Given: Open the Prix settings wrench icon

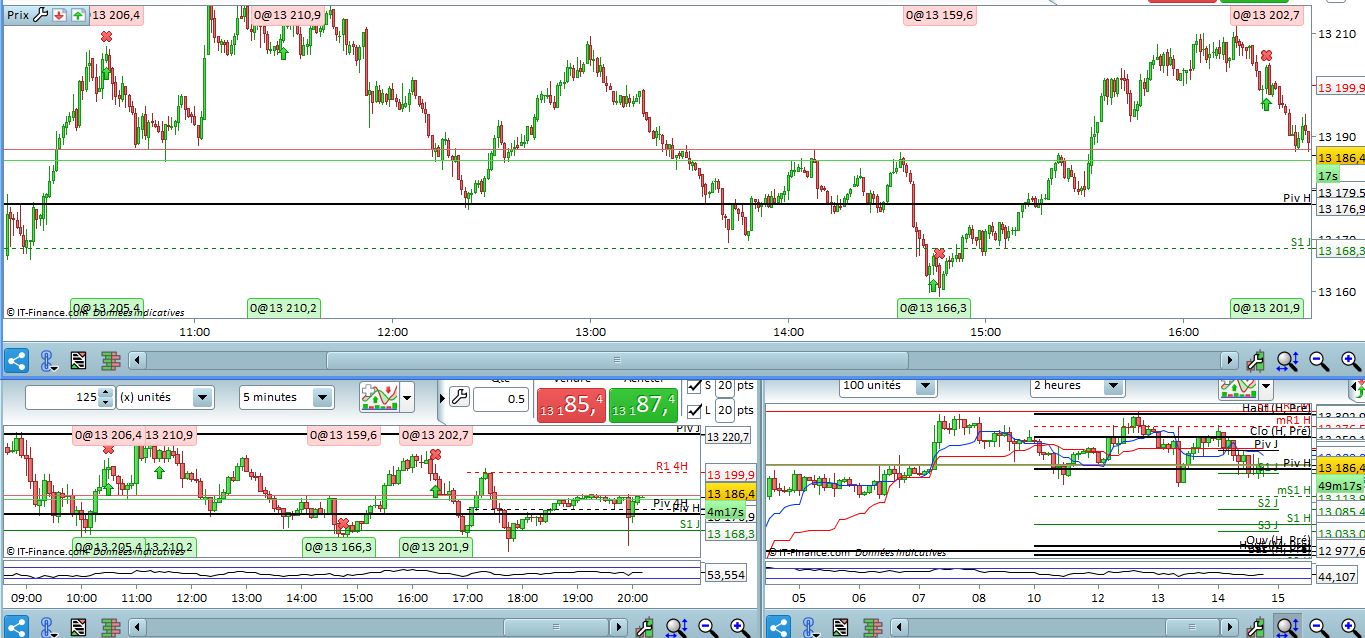Looking at the screenshot, I should click(x=40, y=15).
